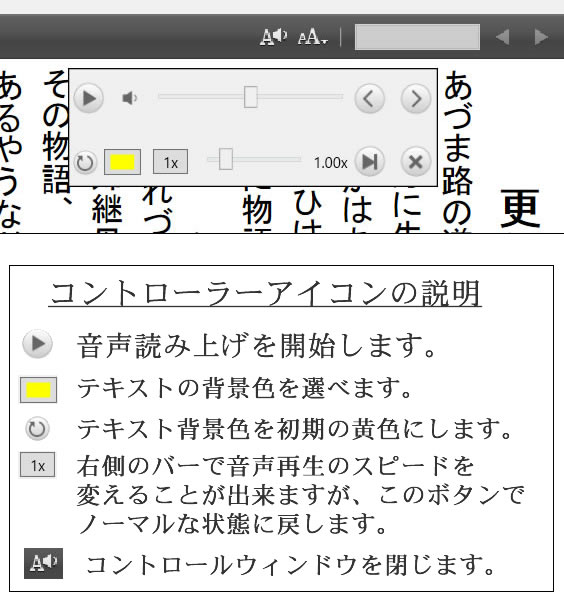564x610 pixels.
Task: Click the 1x button in the legend
Action: [37, 465]
